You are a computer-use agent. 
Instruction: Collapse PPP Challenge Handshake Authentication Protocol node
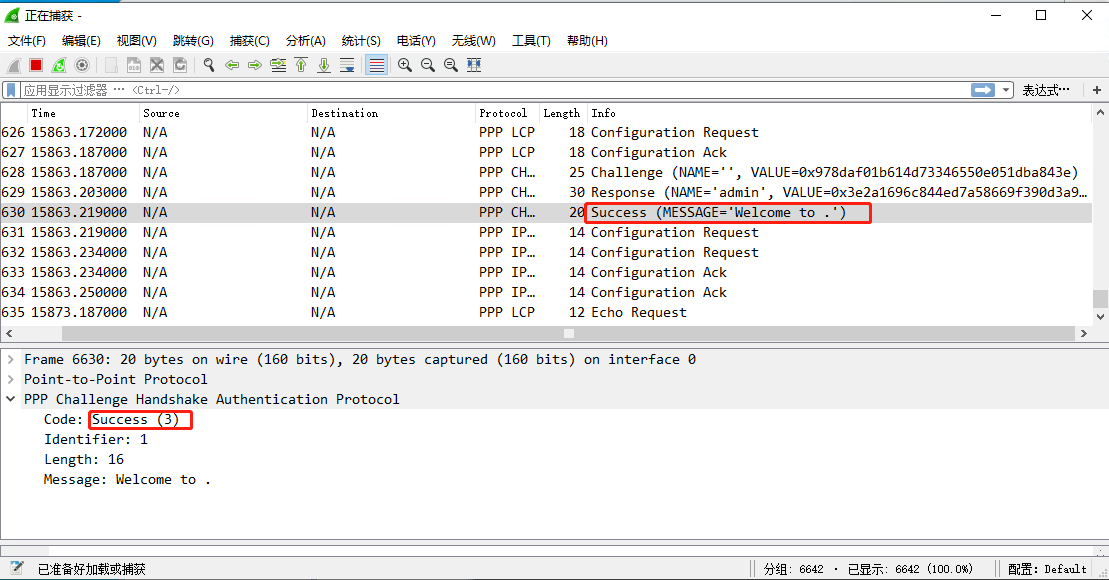11,399
